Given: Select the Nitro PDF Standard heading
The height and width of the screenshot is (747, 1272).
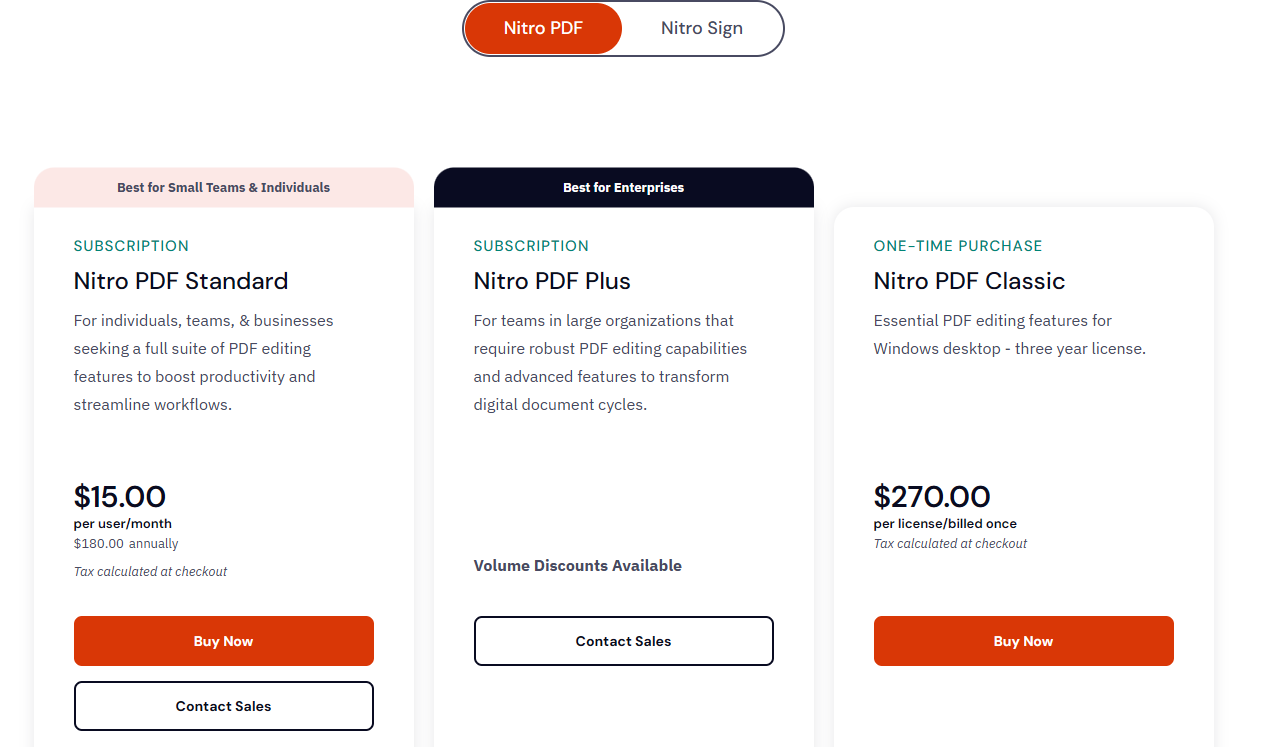Looking at the screenshot, I should click(x=181, y=281).
